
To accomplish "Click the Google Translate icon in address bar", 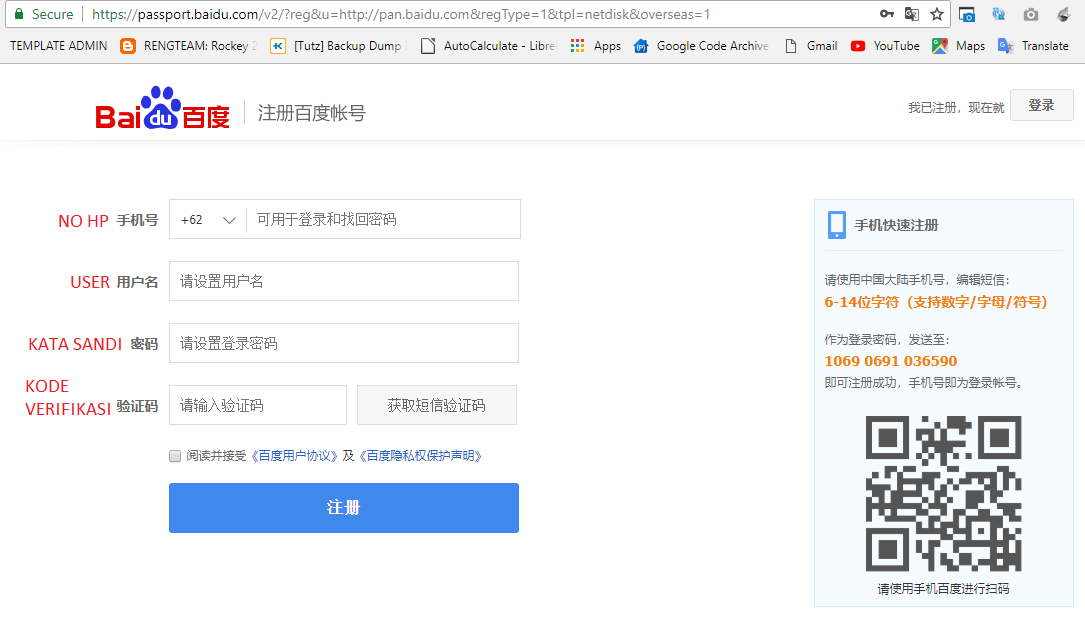I will 911,14.
